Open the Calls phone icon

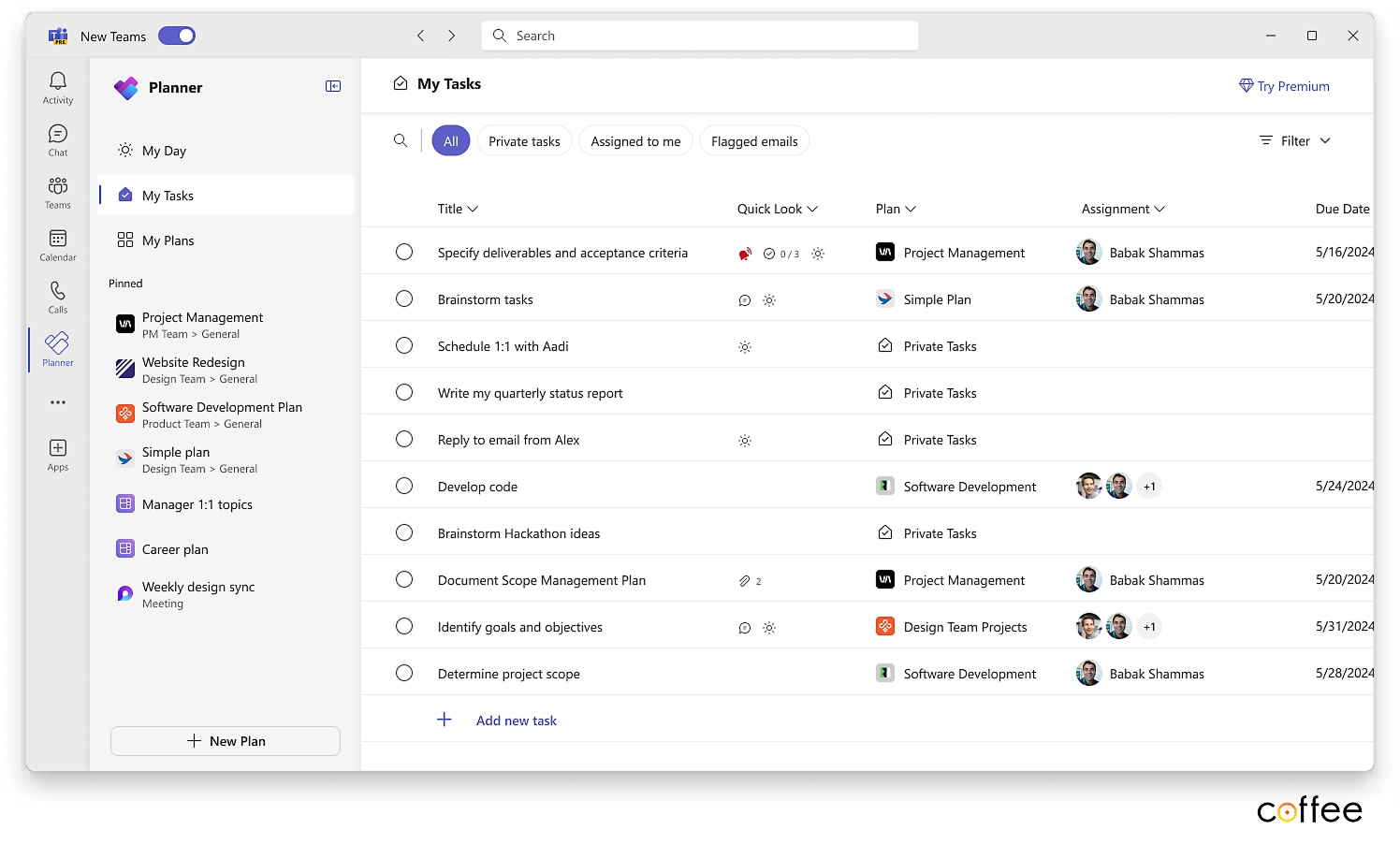58,291
